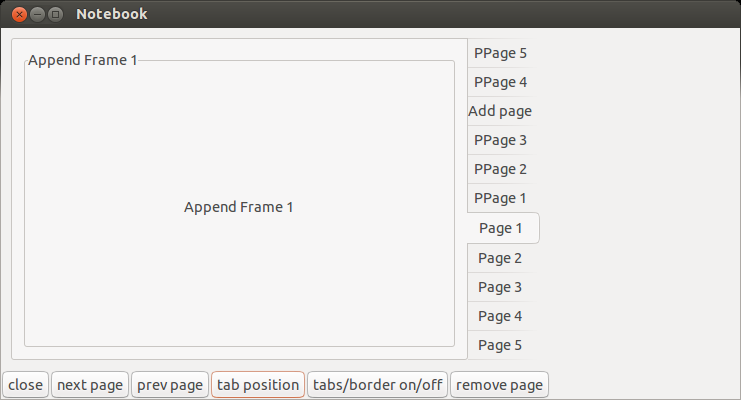Click the PPage 2 tab

500,169
